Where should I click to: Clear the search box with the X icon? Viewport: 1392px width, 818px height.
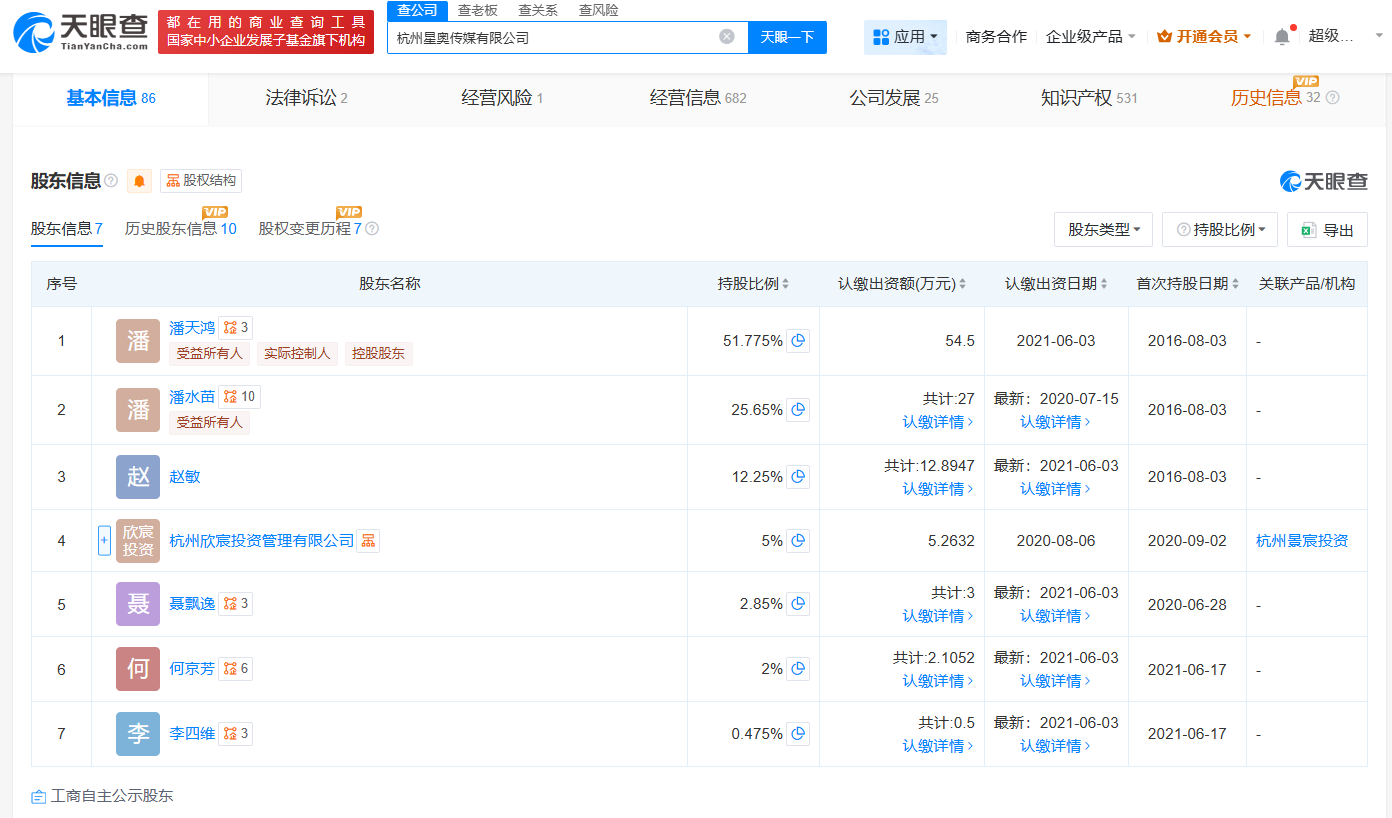coord(727,36)
